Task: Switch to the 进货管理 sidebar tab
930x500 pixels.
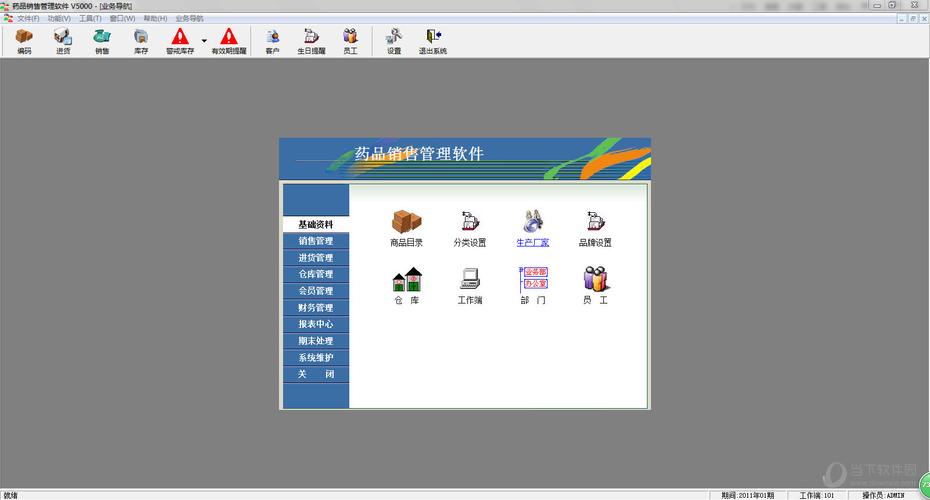Action: click(316, 257)
